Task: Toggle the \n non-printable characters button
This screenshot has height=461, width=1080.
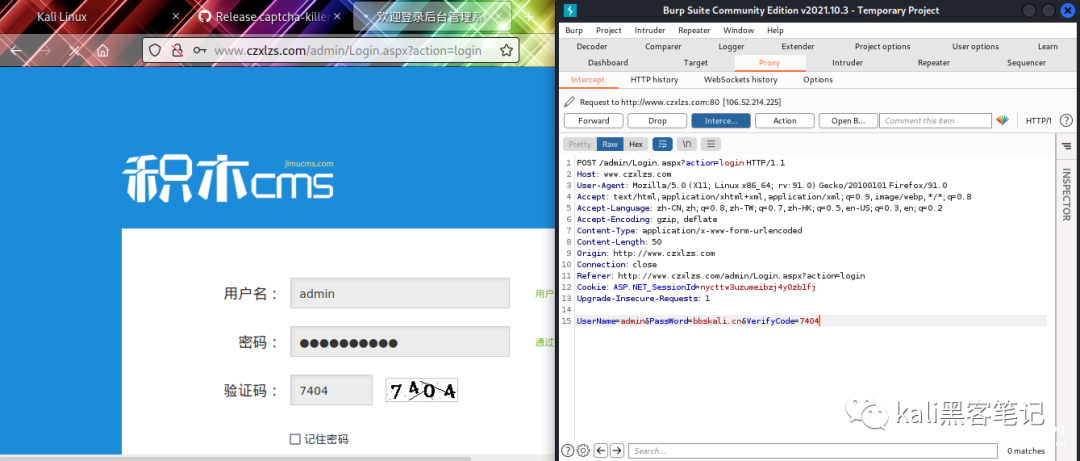Action: tap(686, 144)
